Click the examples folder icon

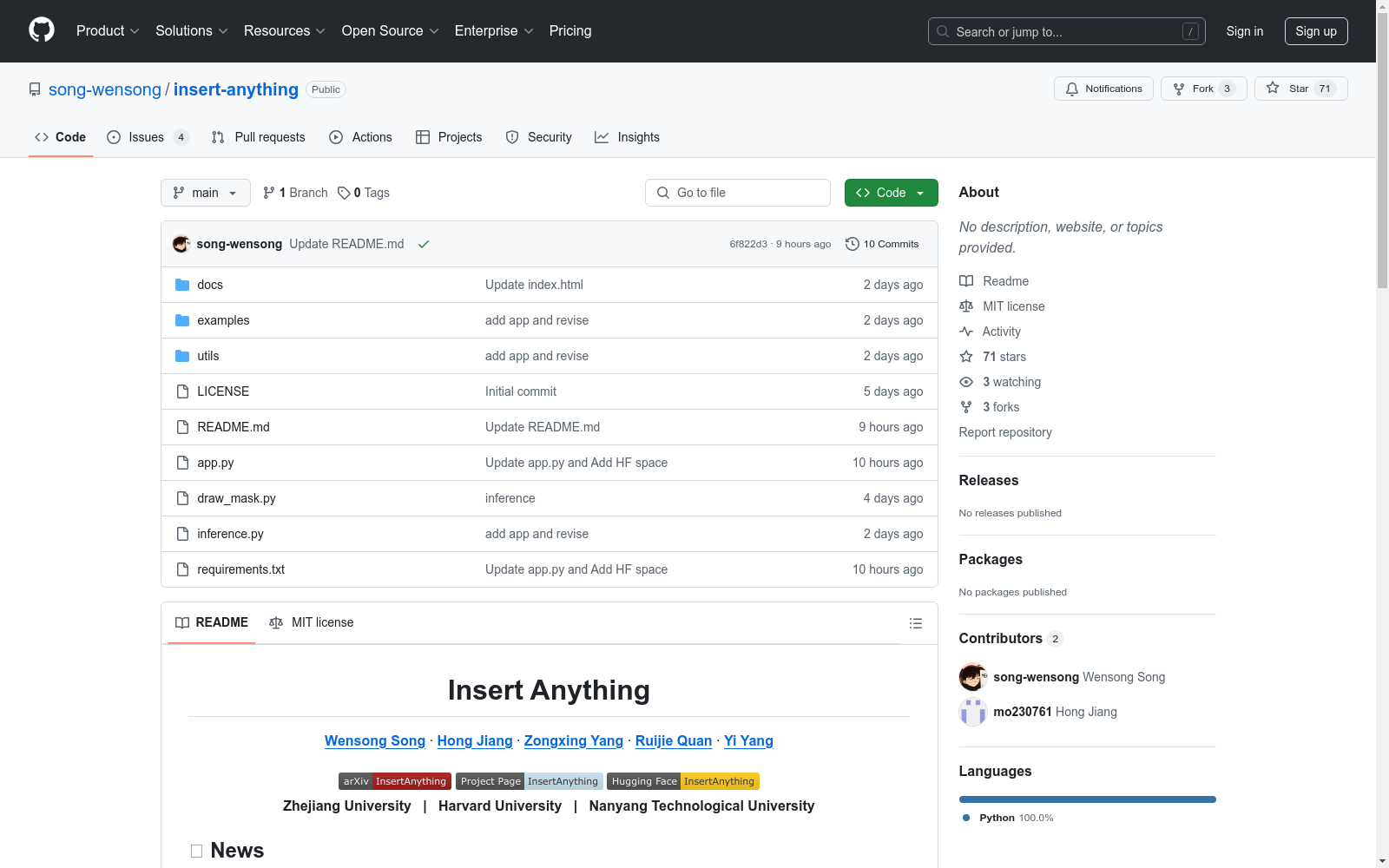182,320
